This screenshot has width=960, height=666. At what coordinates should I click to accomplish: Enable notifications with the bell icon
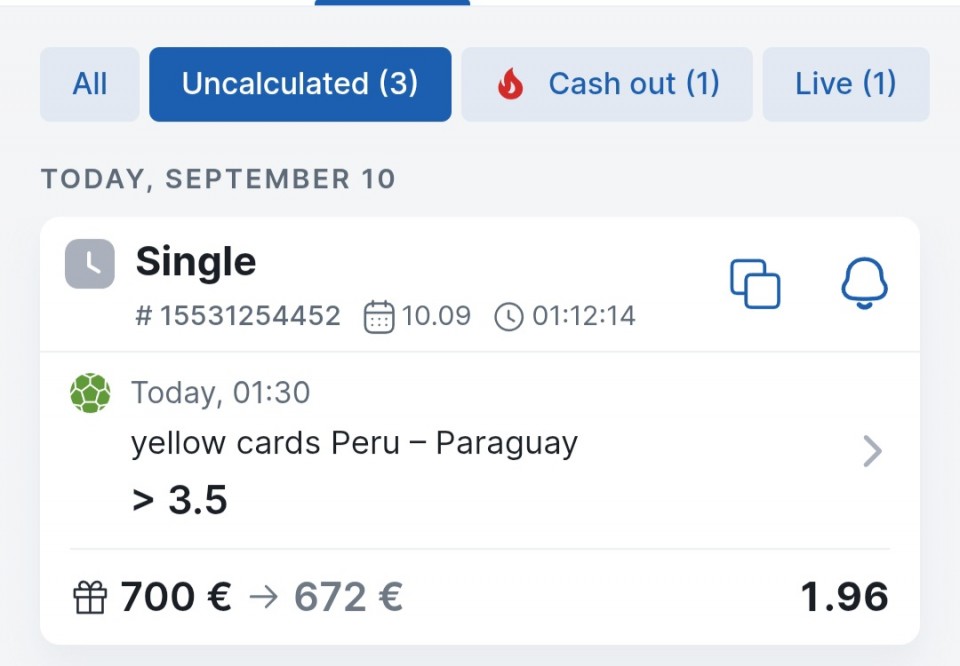(x=864, y=283)
